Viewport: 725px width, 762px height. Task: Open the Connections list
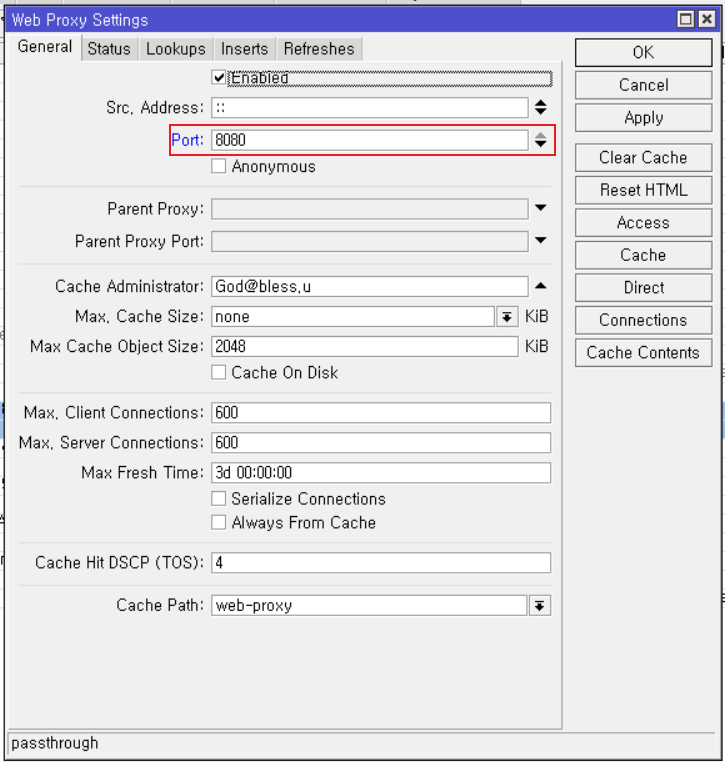tap(643, 320)
